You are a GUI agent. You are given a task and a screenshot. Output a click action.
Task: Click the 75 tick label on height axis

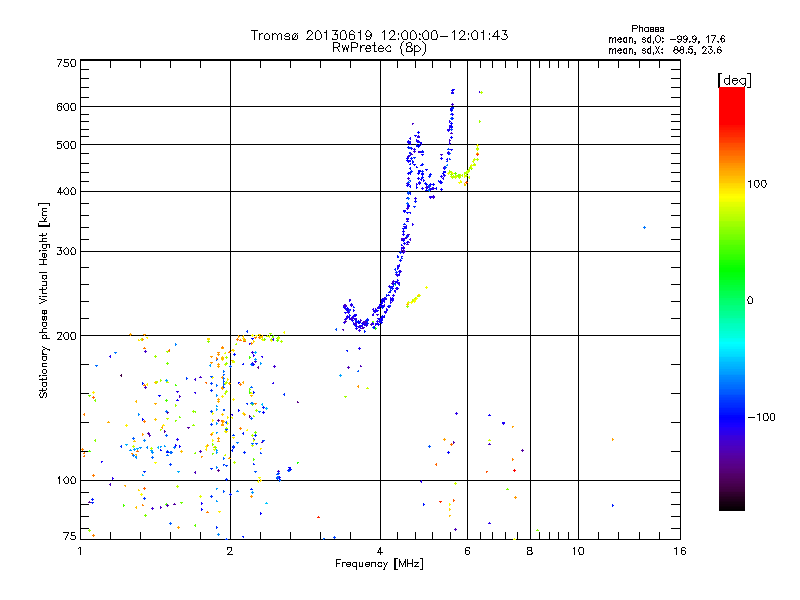tap(69, 537)
